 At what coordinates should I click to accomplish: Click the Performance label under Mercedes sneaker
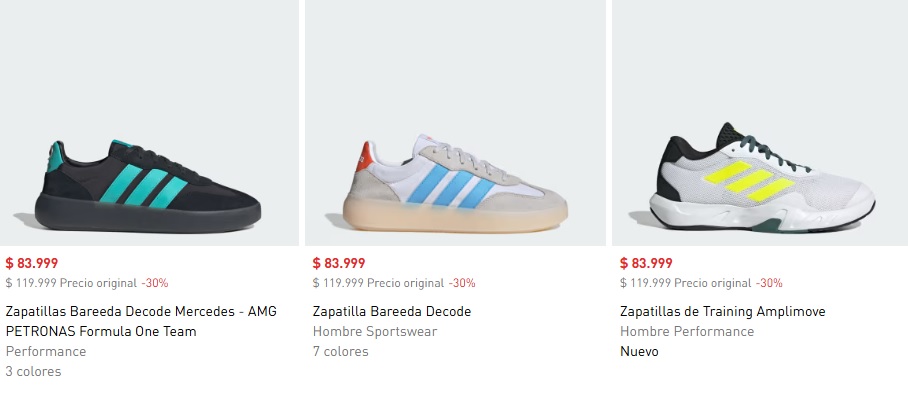pyautogui.click(x=46, y=351)
